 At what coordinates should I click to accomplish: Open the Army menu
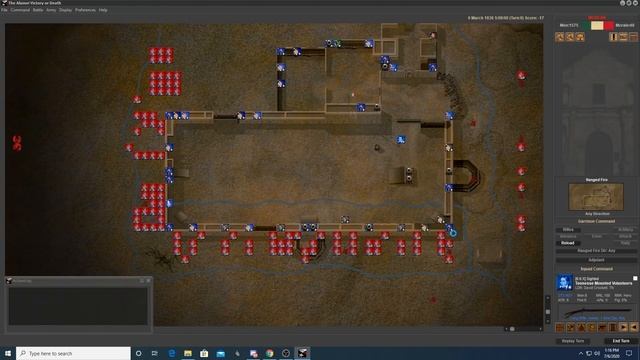pyautogui.click(x=51, y=10)
